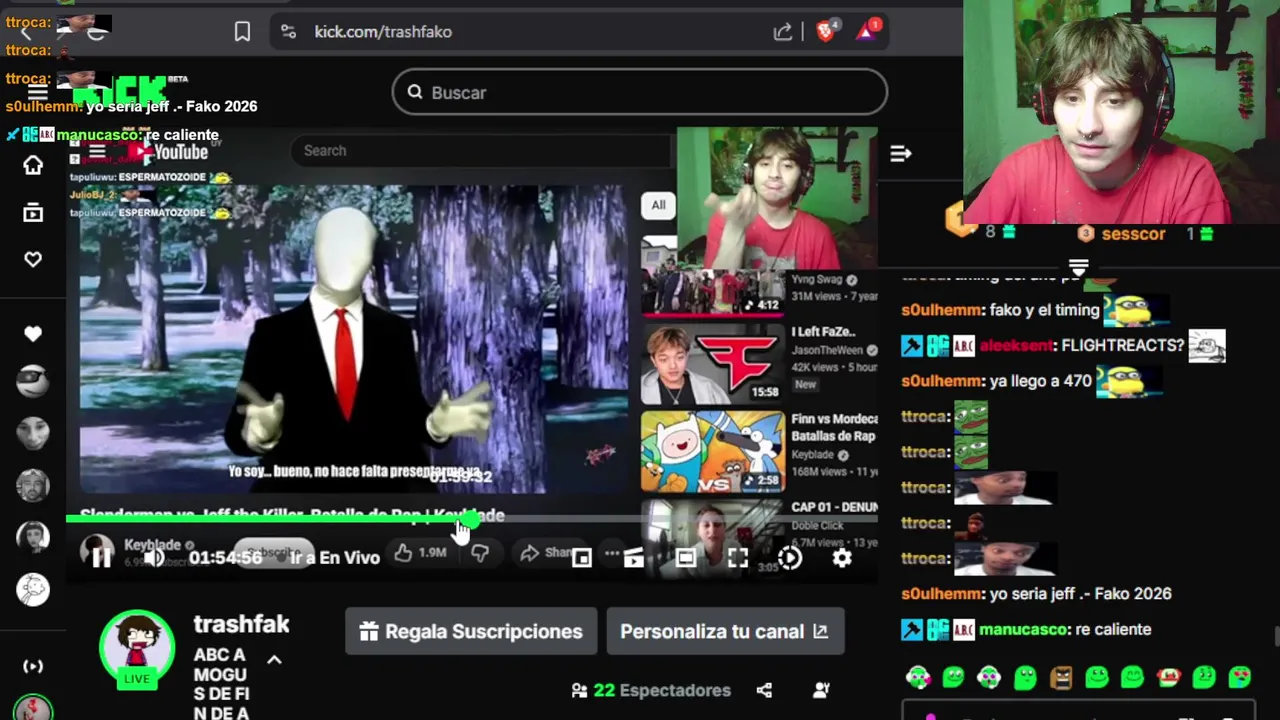1280x720 pixels.
Task: Click the YouTube Search field
Action: [480, 151]
